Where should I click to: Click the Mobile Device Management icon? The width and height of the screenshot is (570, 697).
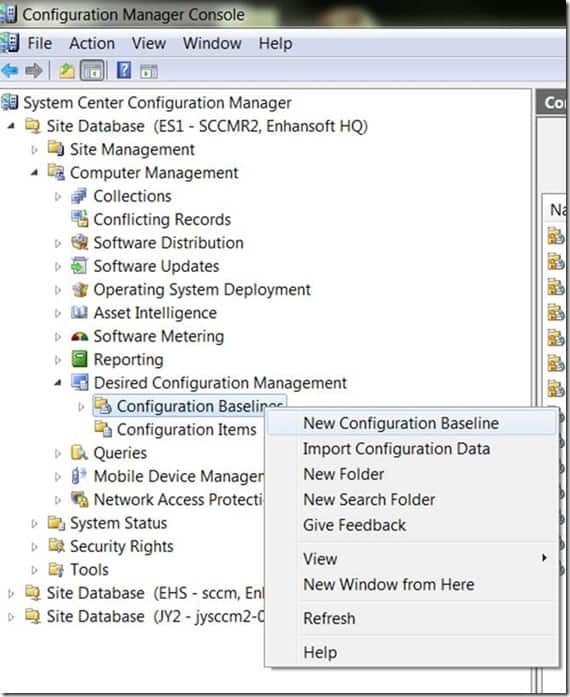[79, 476]
